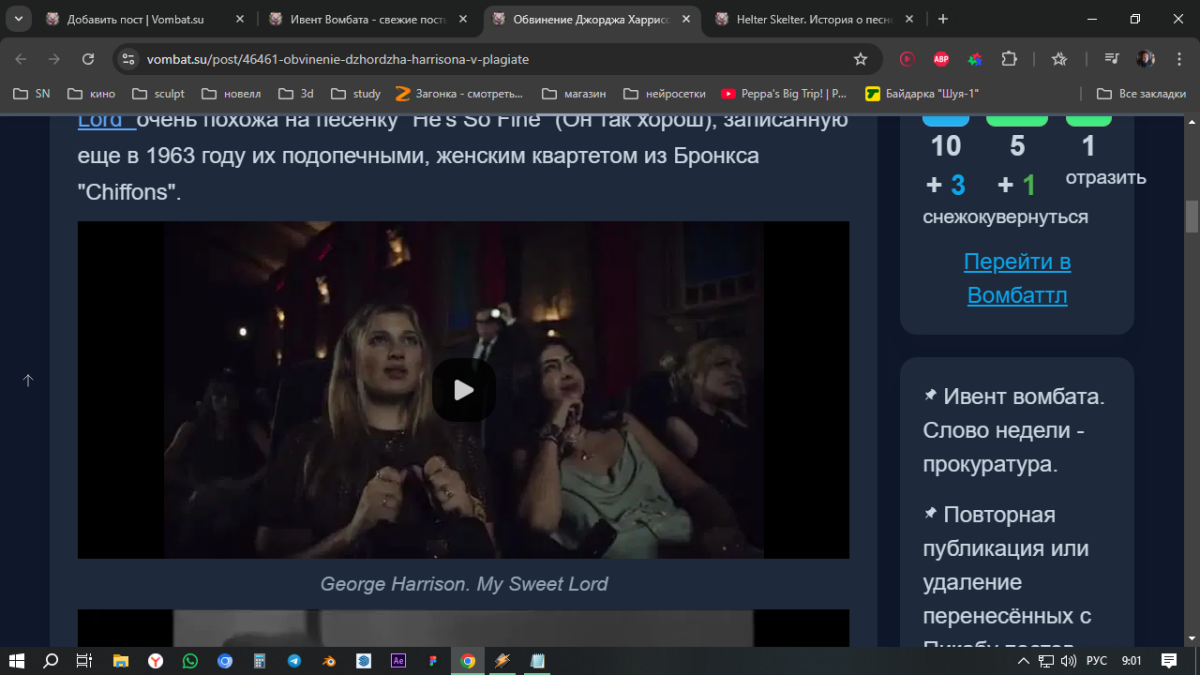Expand the 'Все закладки' folder
1200x675 pixels.
tap(1141, 93)
